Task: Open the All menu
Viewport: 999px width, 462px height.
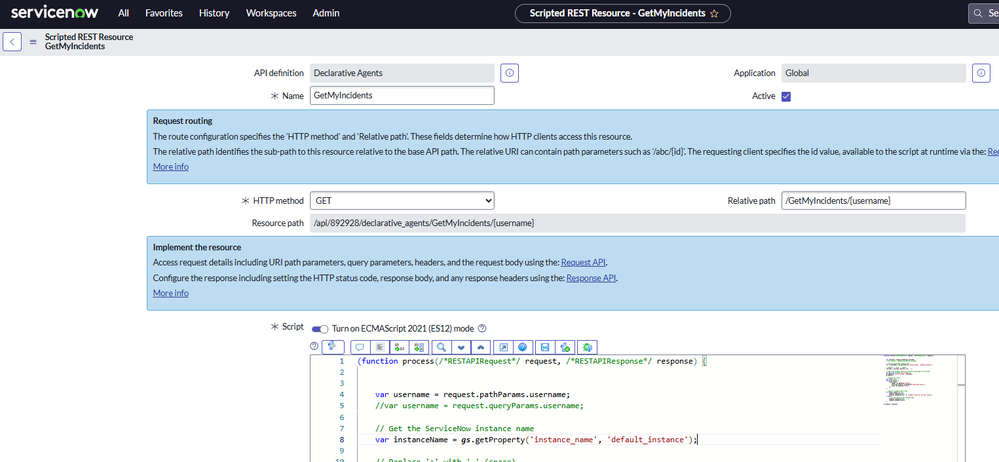Action: (x=124, y=13)
